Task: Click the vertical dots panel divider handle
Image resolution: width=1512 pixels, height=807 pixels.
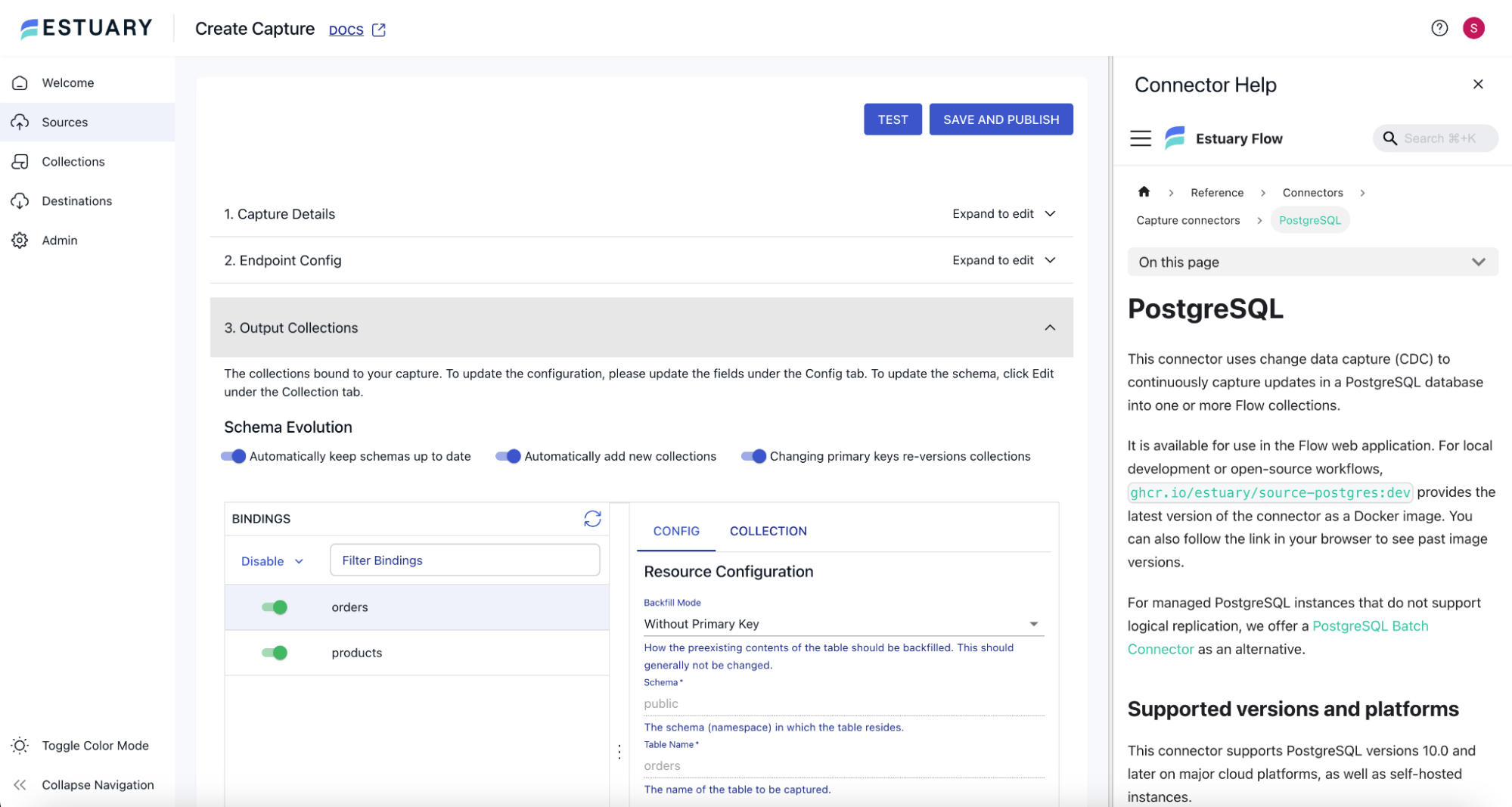Action: (x=619, y=752)
